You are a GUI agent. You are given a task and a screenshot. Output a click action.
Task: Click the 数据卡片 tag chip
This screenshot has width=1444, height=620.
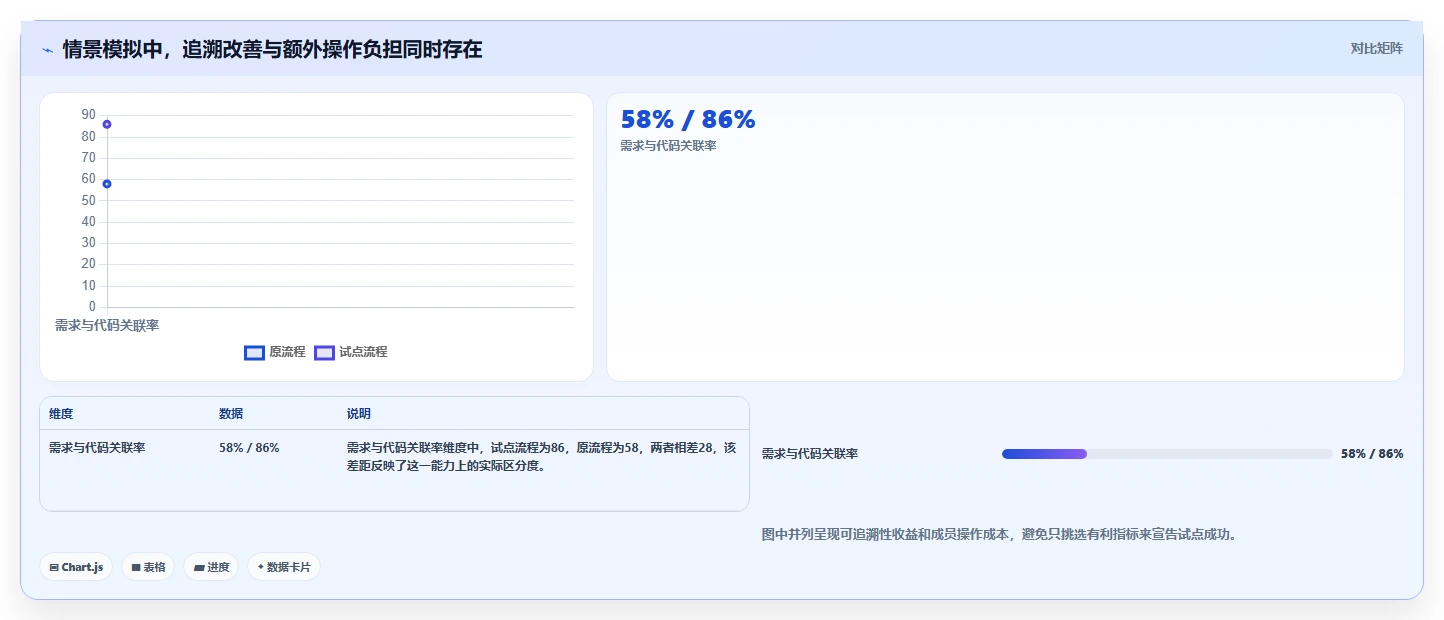[284, 567]
